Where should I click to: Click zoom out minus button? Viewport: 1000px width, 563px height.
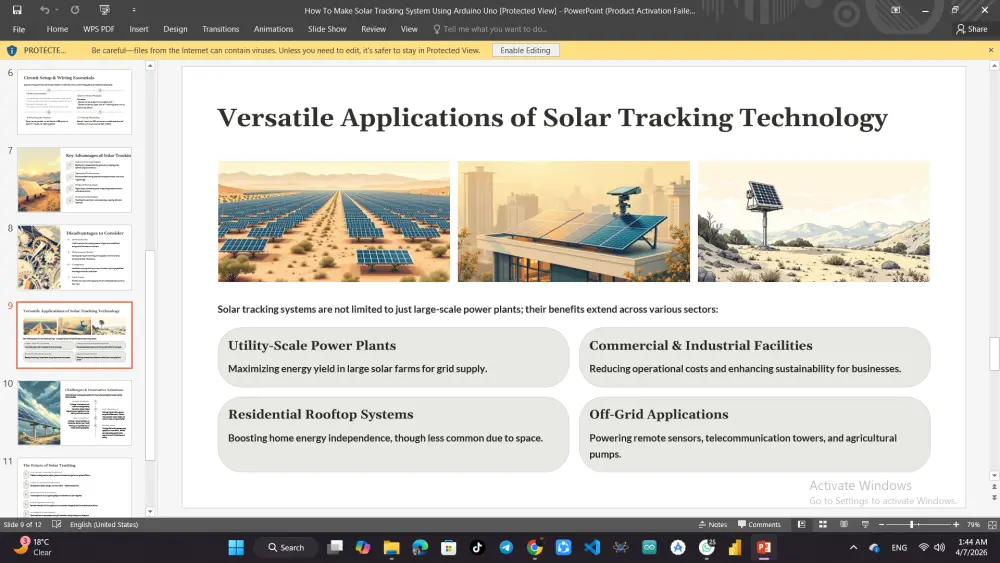point(881,525)
